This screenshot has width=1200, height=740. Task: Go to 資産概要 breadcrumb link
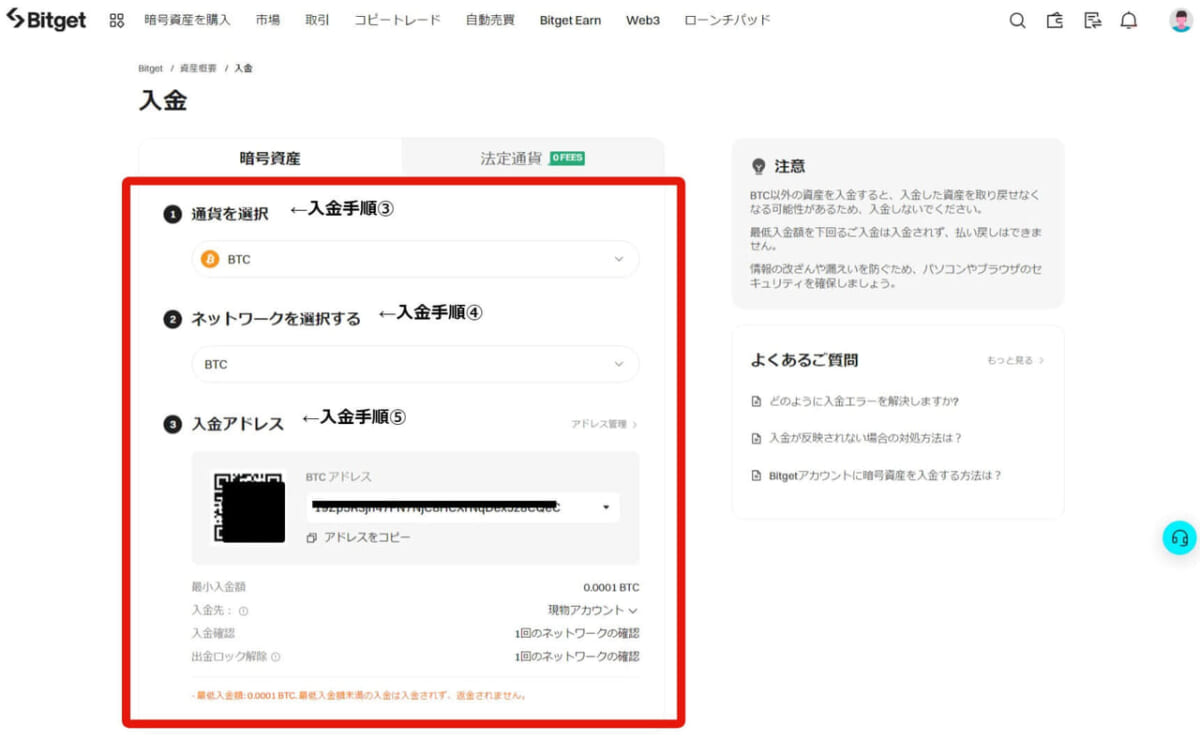pyautogui.click(x=198, y=68)
